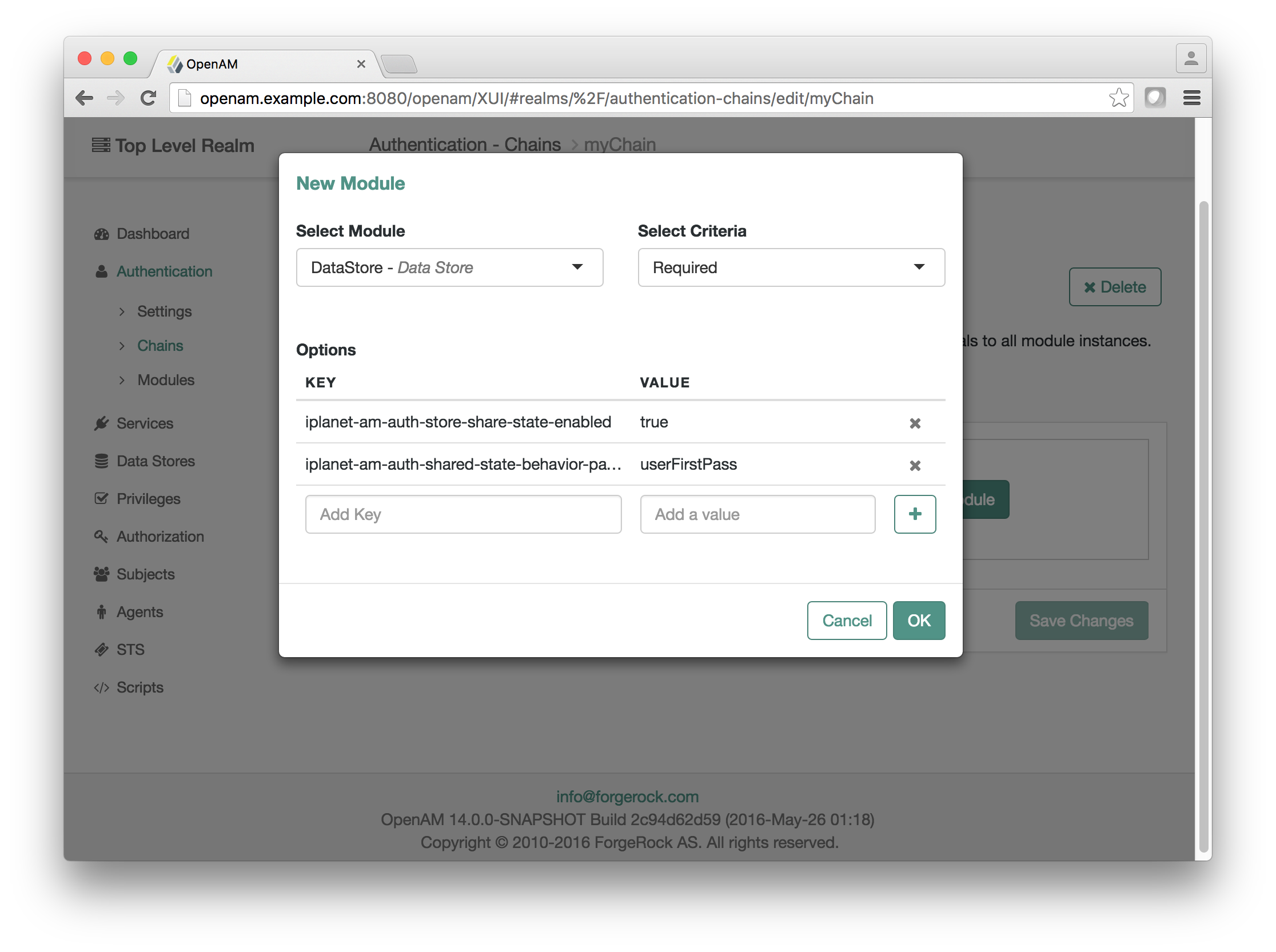Image resolution: width=1276 pixels, height=952 pixels.
Task: Open Data Stores in the sidebar
Action: coord(155,461)
